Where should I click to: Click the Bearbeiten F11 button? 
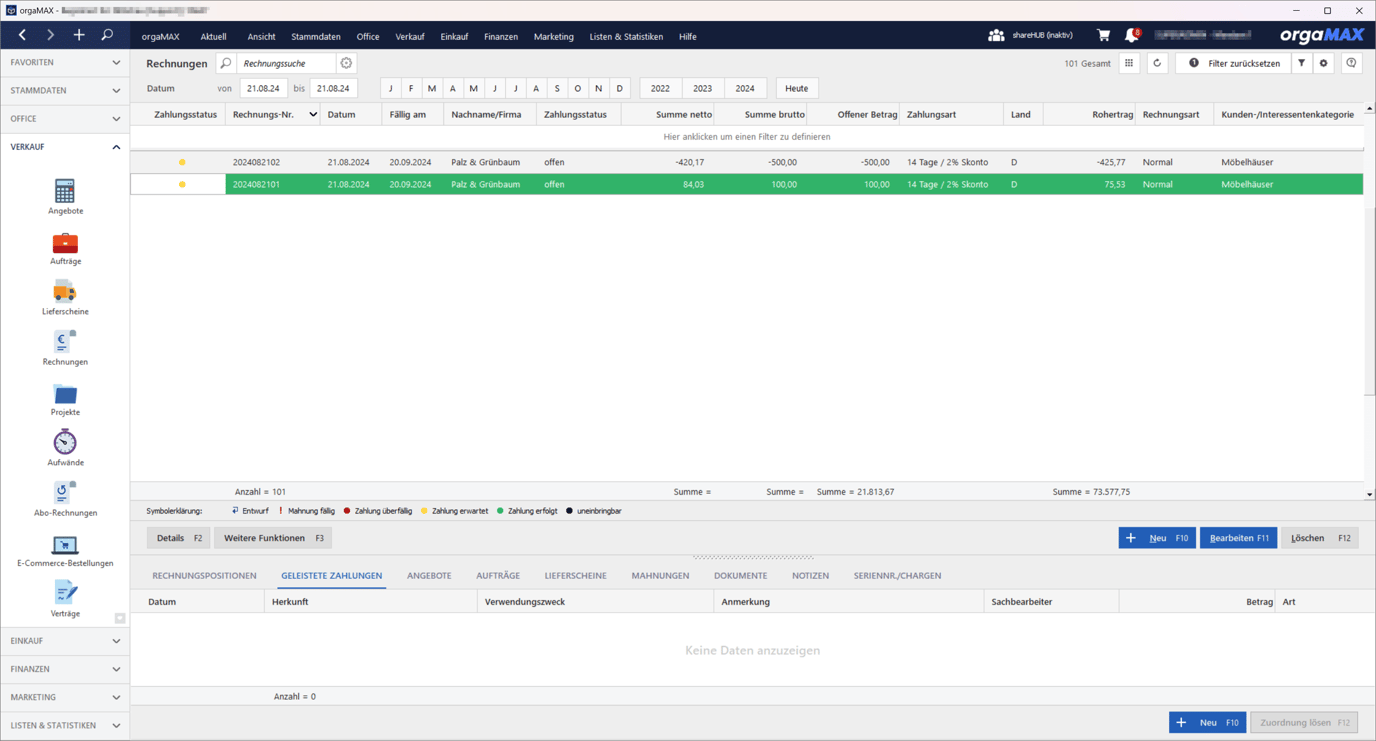click(1238, 538)
